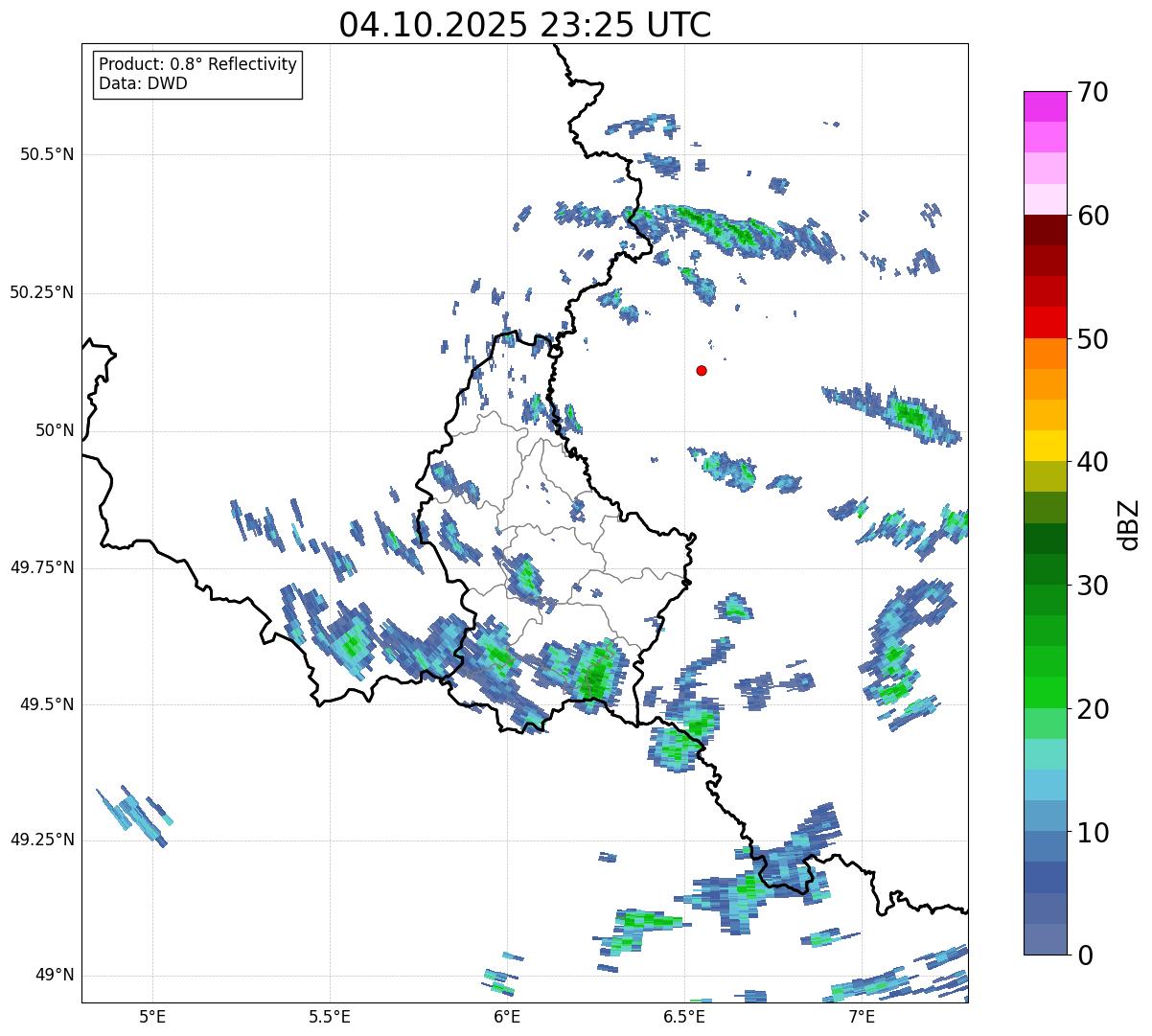
Task: Click the white-pink colorbar segment above 60
Action: click(x=1045, y=199)
